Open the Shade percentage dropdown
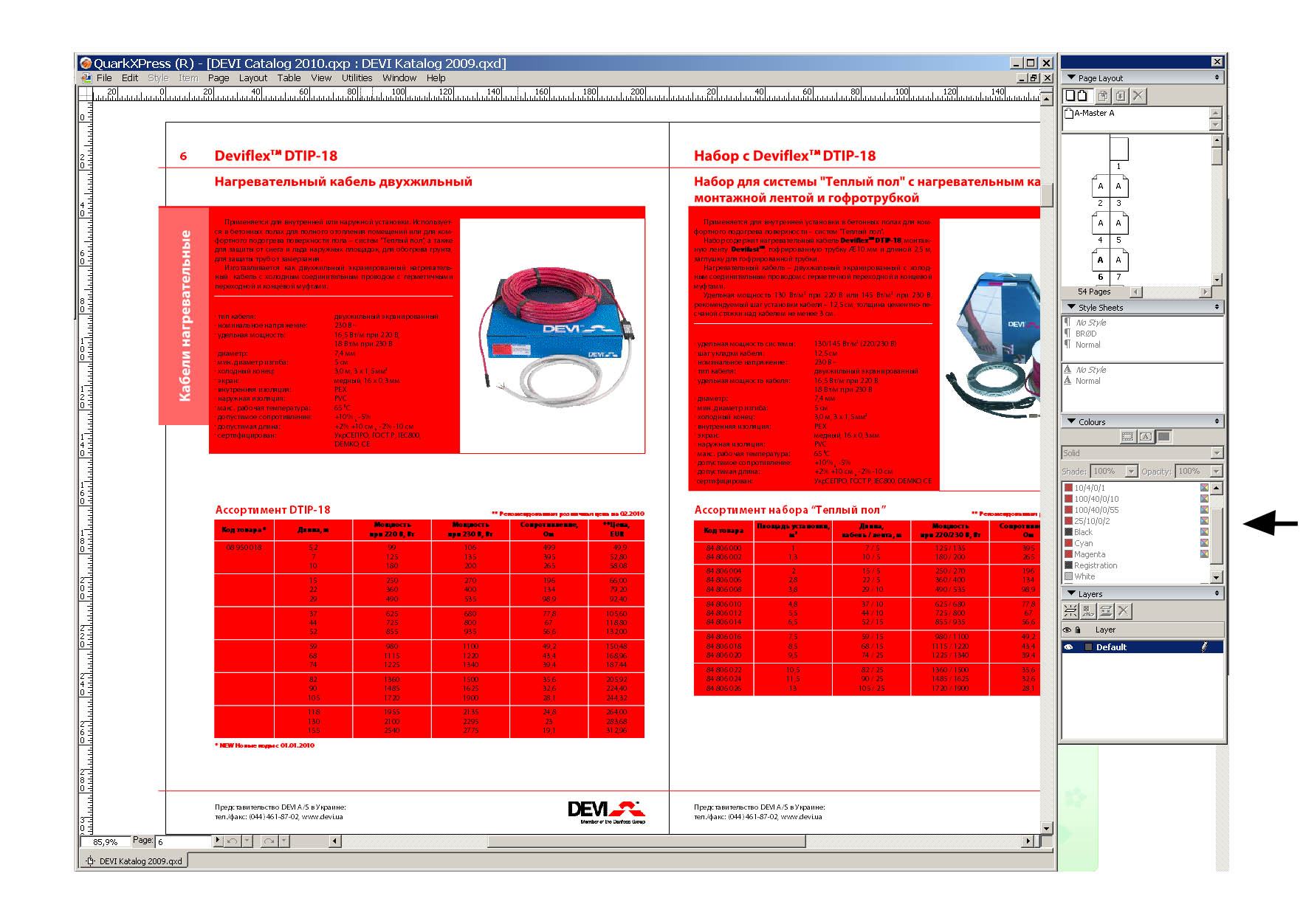Screen dimensions: 1303x924 click(1131, 471)
